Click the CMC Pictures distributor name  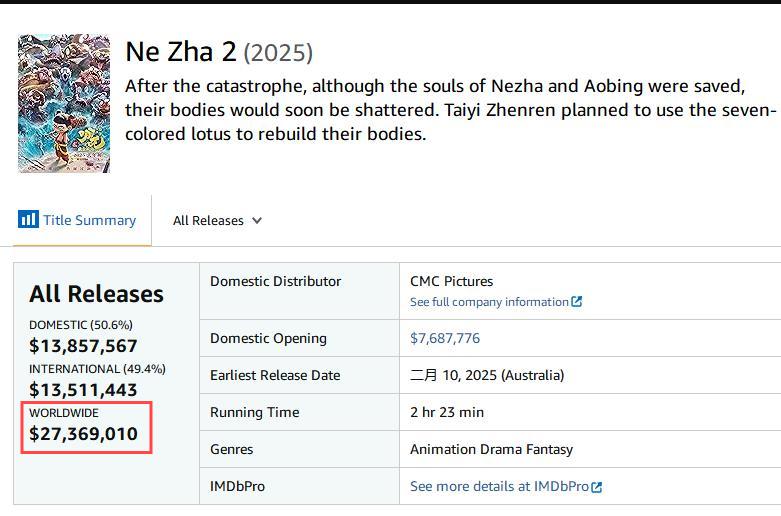(x=451, y=281)
